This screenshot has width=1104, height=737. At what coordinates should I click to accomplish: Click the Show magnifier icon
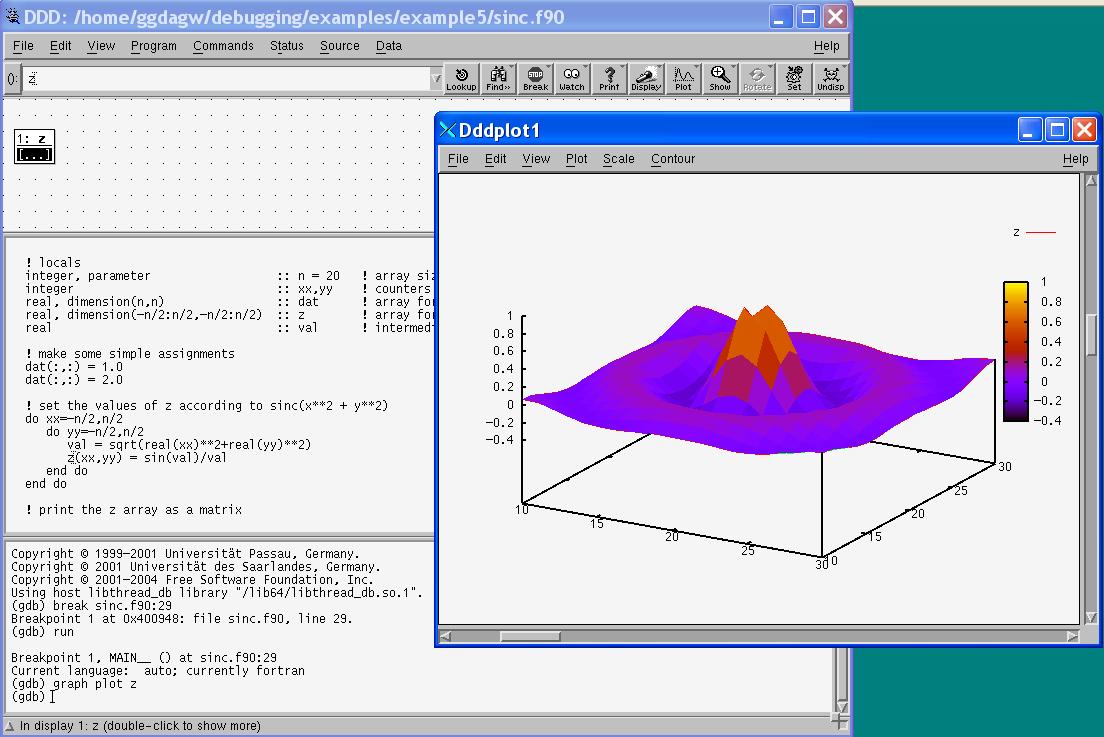pyautogui.click(x=720, y=79)
